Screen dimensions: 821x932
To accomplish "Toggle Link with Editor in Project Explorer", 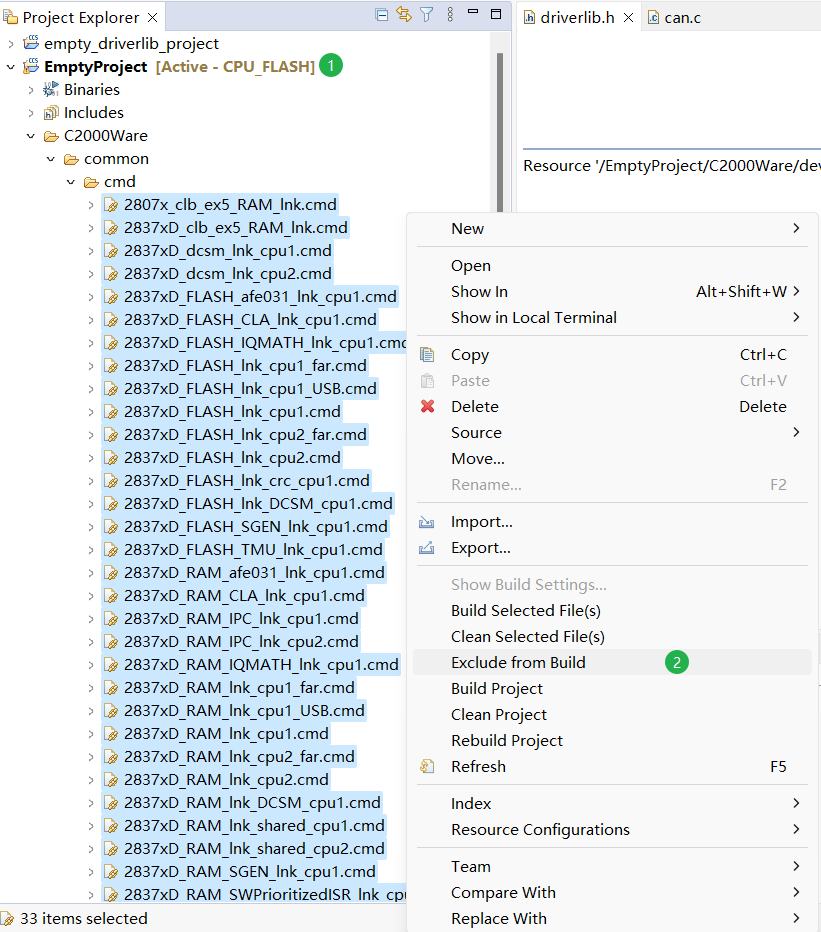I will [x=404, y=15].
